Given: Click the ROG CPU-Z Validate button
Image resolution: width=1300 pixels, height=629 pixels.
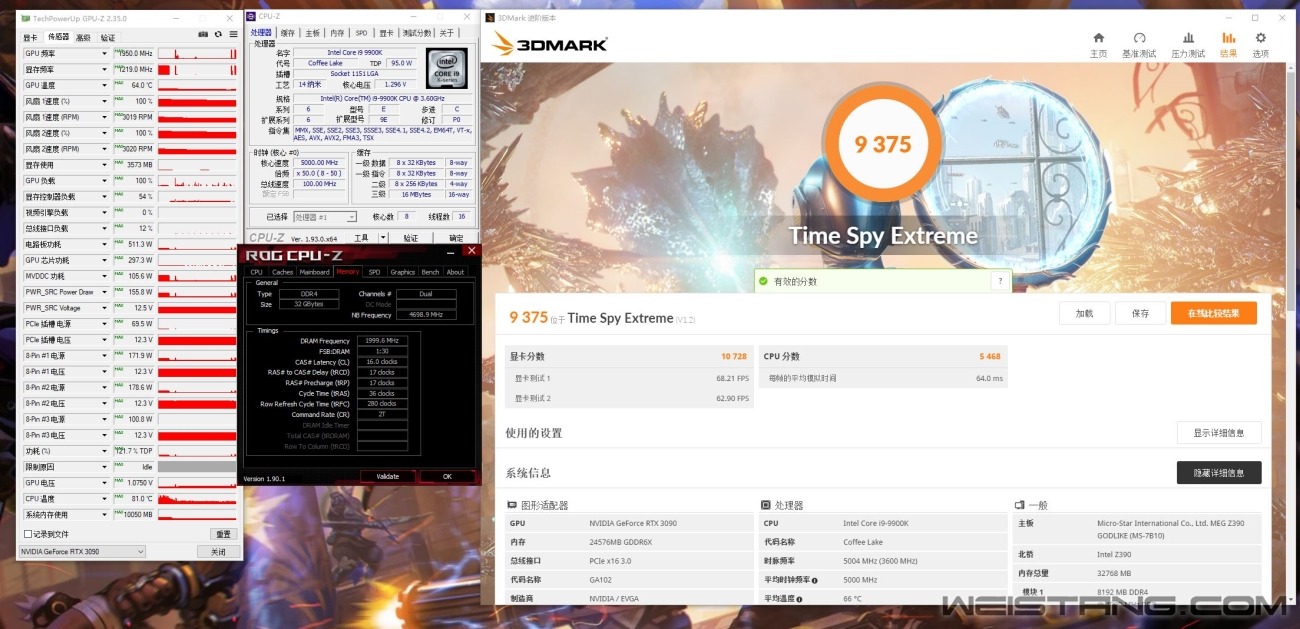Looking at the screenshot, I should coord(387,477).
